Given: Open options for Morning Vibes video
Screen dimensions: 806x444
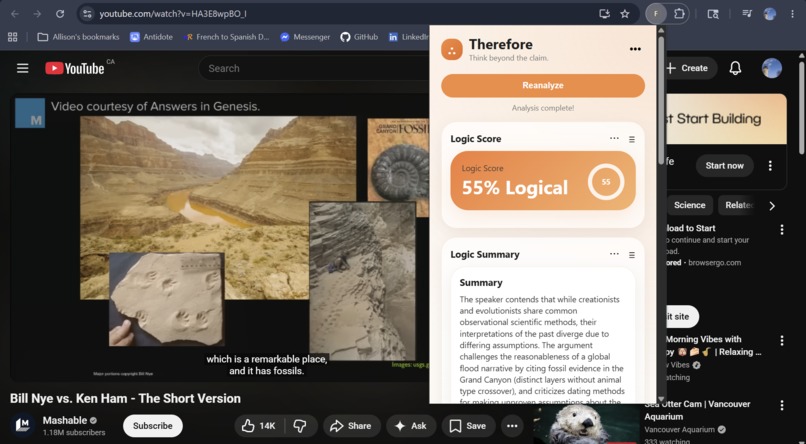Looking at the screenshot, I should pyautogui.click(x=782, y=340).
